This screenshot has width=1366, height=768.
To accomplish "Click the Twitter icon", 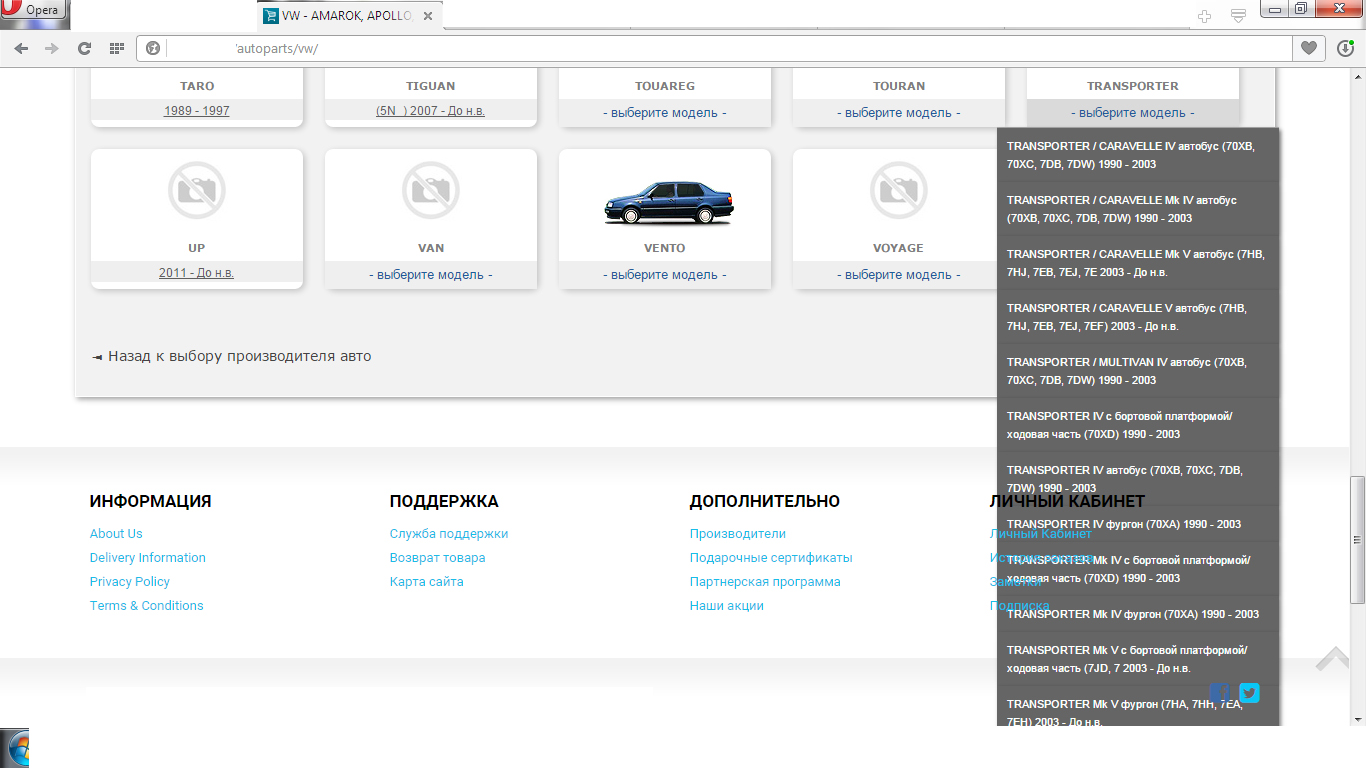I will [x=1249, y=693].
